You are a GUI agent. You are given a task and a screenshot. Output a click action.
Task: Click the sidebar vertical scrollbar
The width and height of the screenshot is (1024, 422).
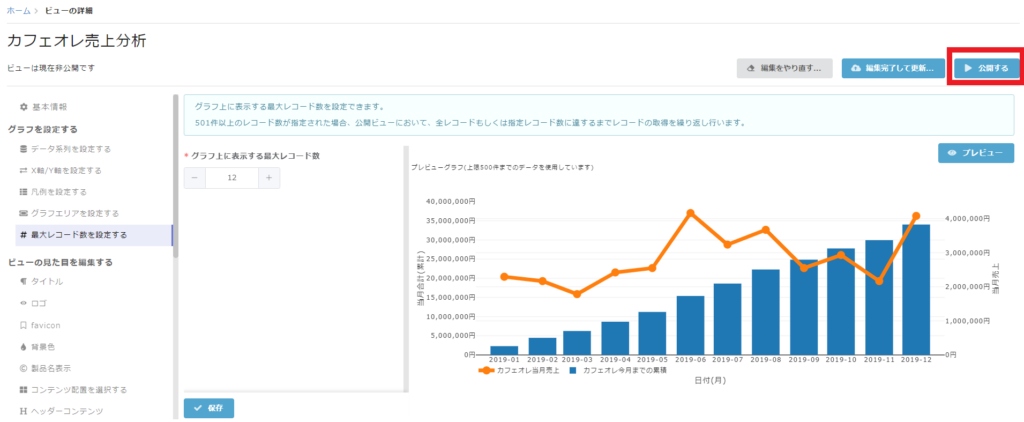coord(175,176)
